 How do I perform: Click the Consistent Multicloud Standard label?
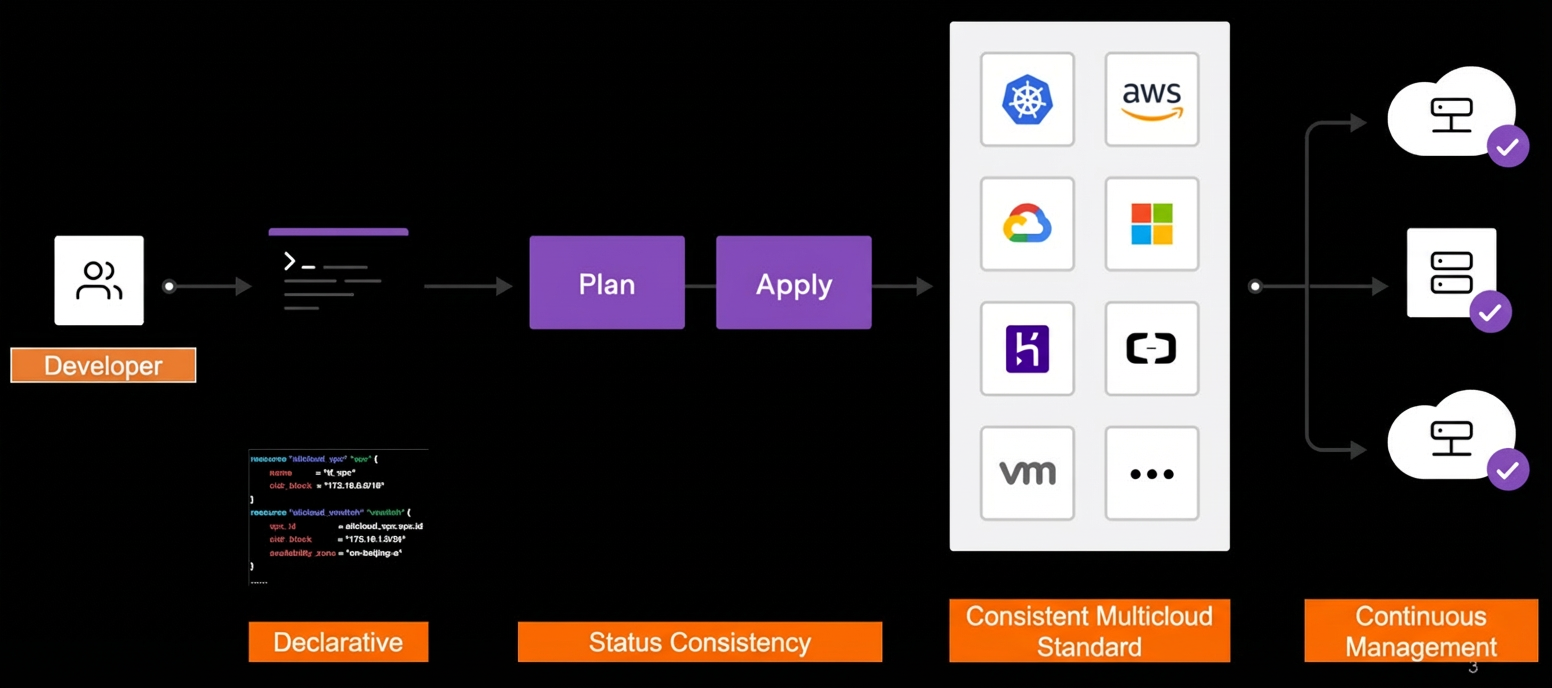click(x=1089, y=631)
